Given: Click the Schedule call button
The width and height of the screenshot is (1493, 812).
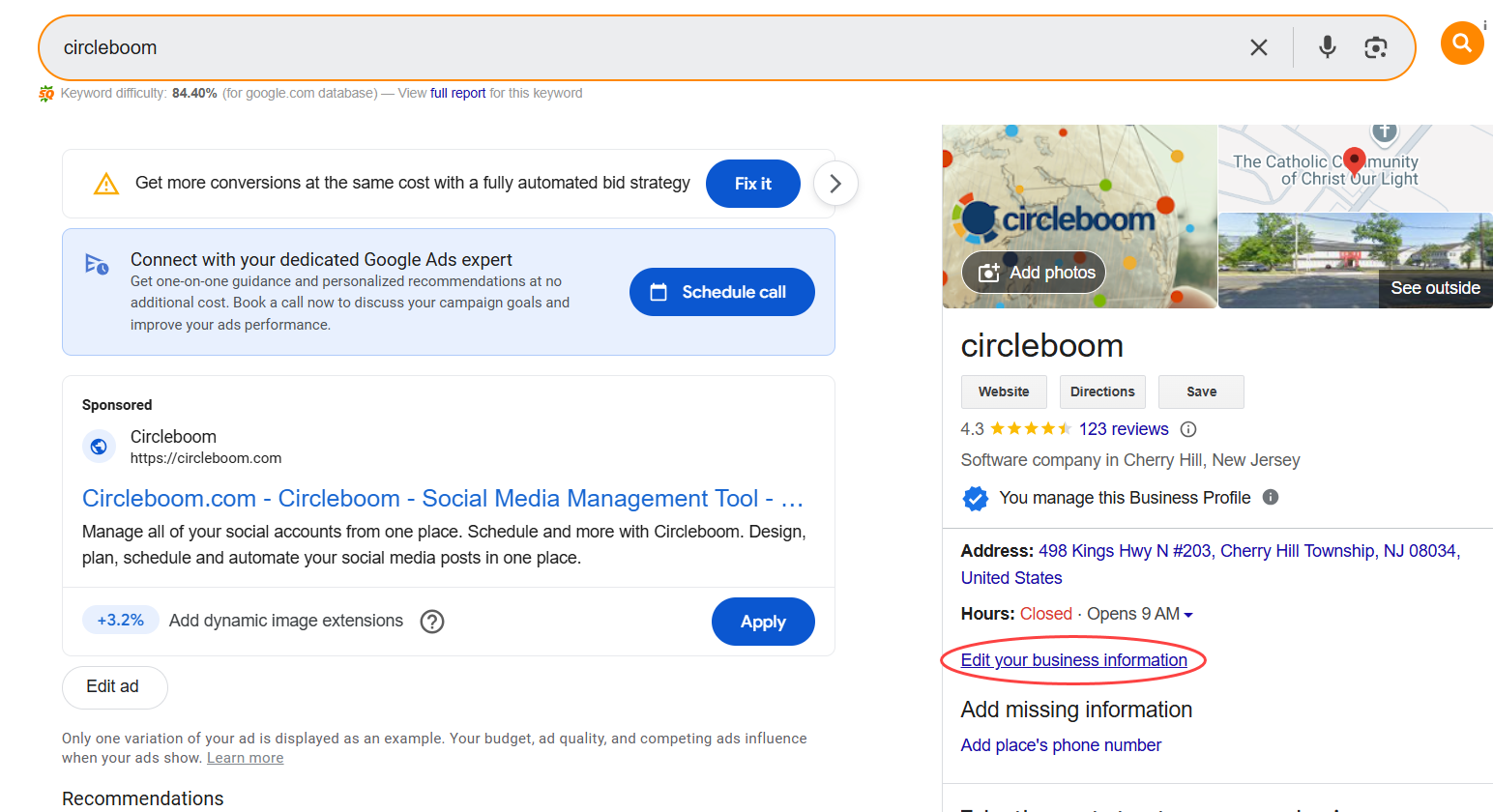Looking at the screenshot, I should (721, 291).
